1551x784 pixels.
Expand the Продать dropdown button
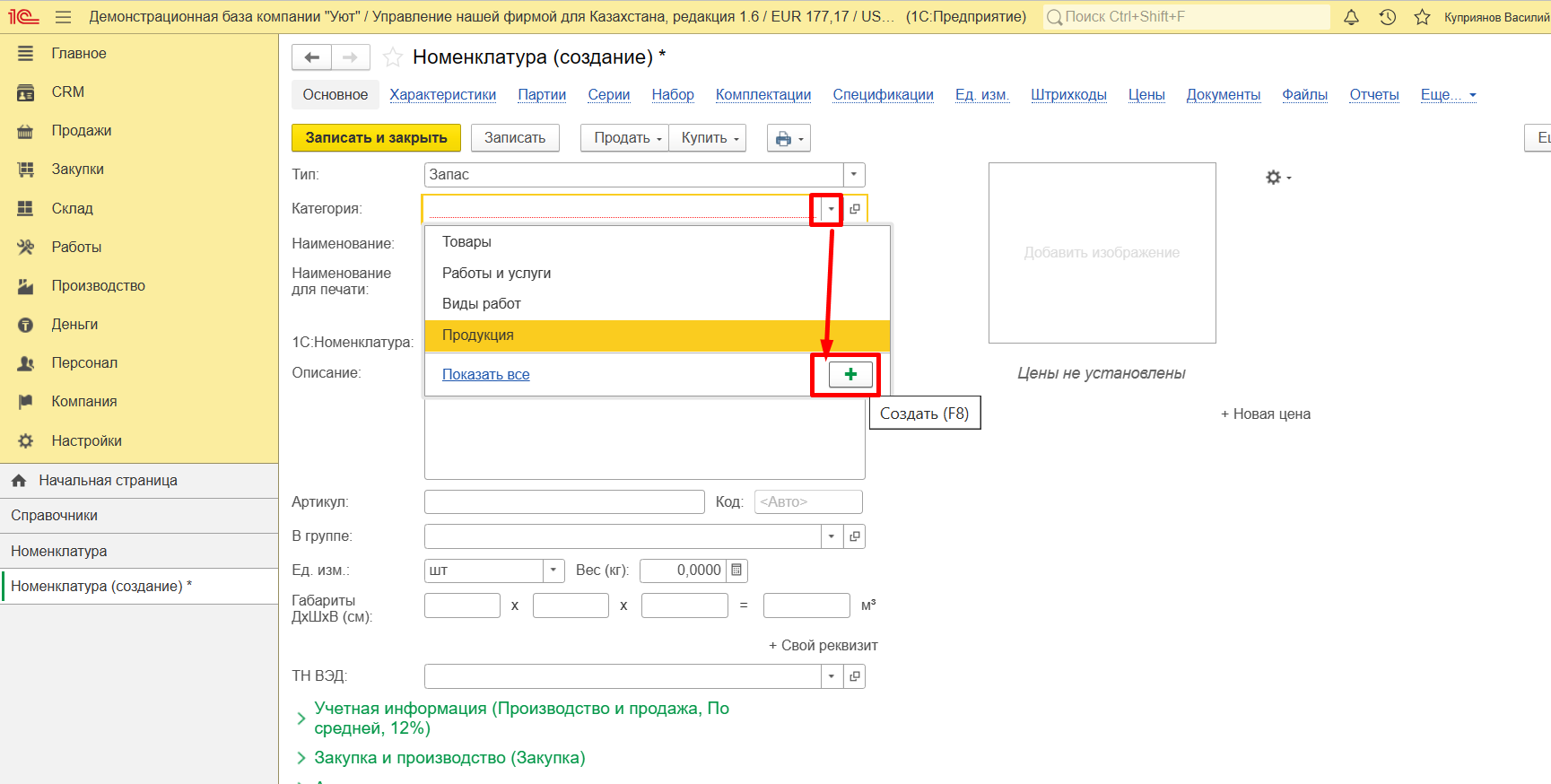coord(624,138)
